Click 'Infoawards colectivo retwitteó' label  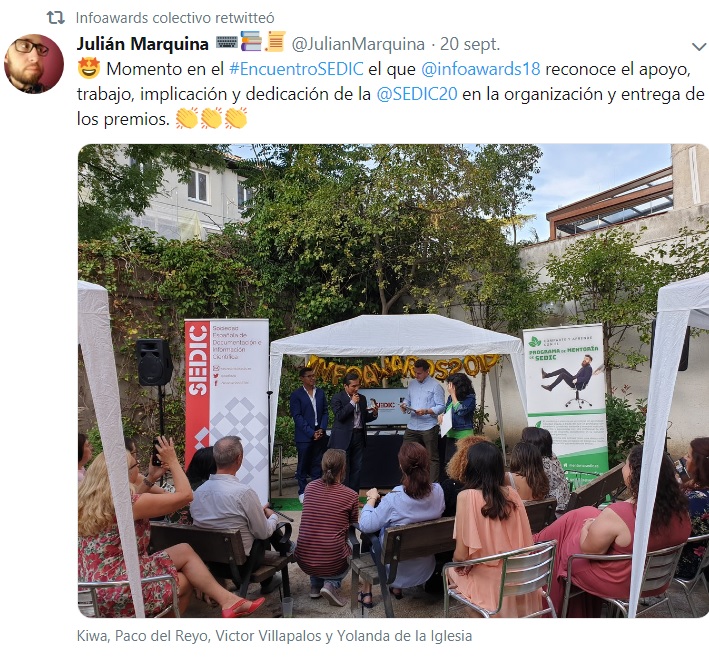(x=175, y=18)
